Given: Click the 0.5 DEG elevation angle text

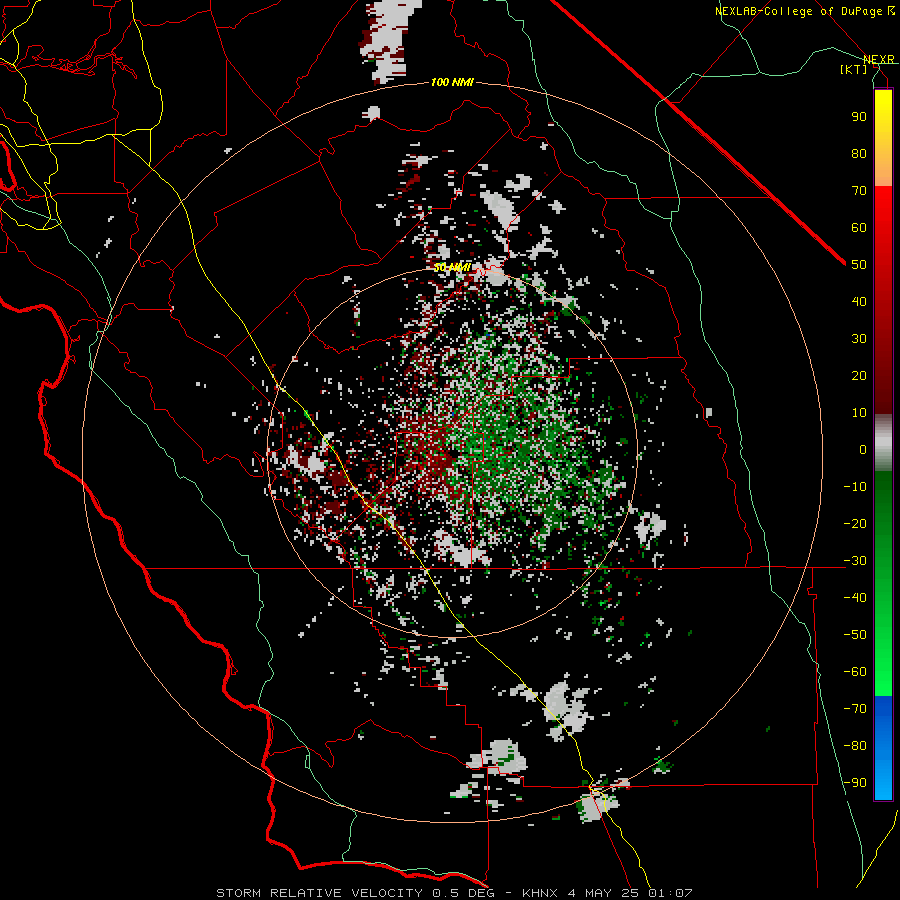Looking at the screenshot, I should [467, 893].
